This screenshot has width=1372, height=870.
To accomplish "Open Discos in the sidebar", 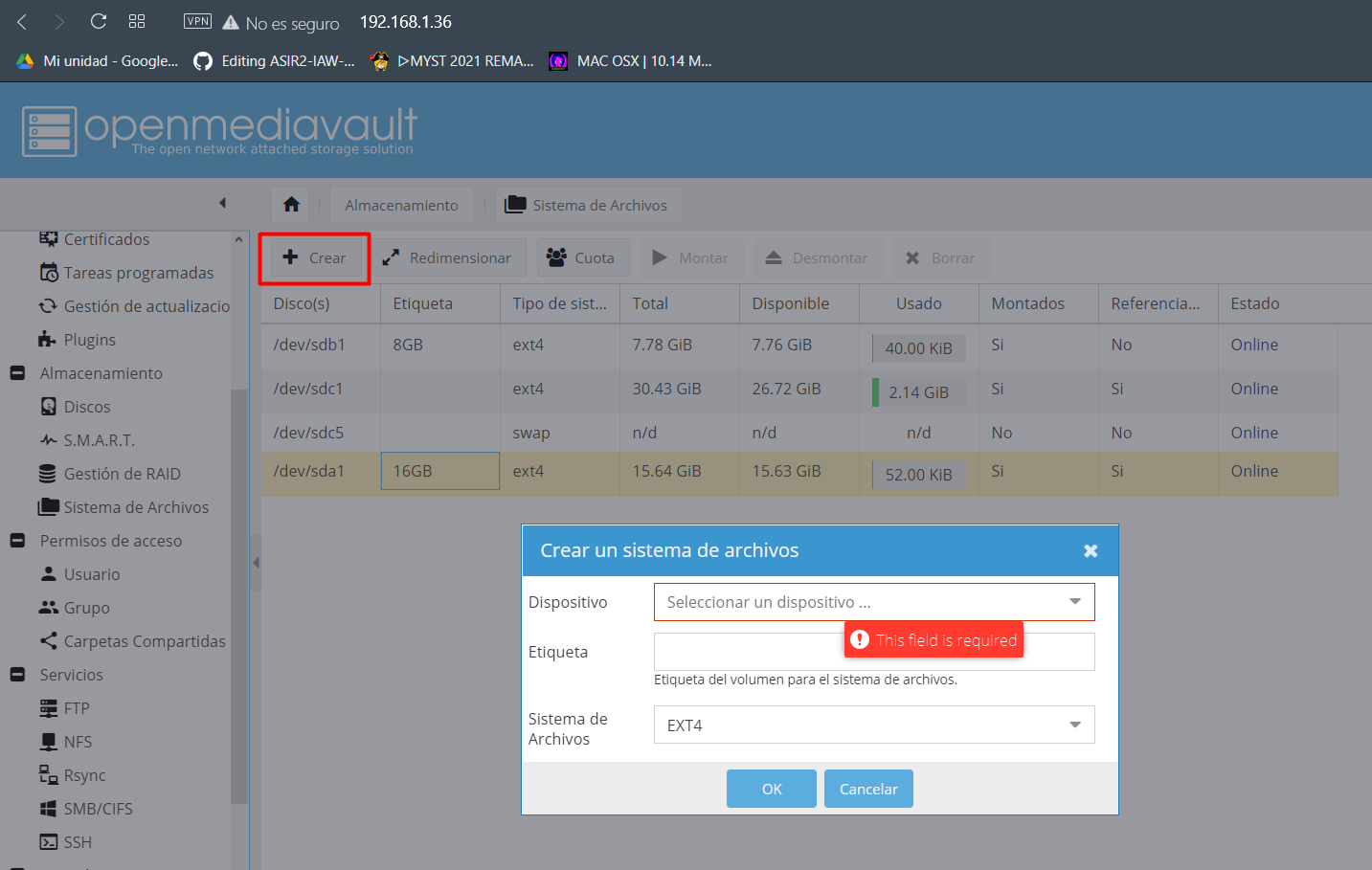I will (x=87, y=407).
